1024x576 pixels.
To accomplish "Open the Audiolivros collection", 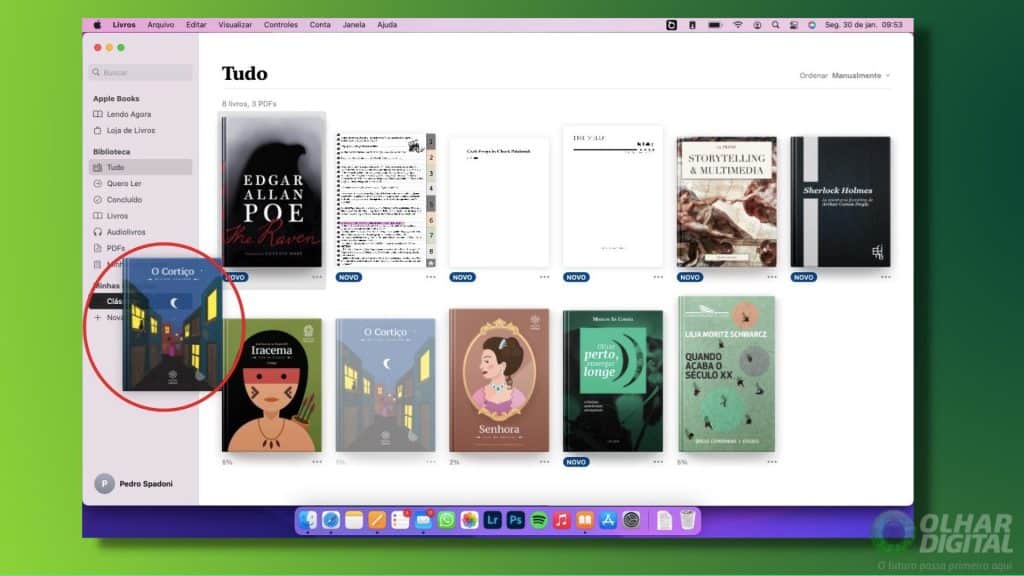I will pos(125,232).
